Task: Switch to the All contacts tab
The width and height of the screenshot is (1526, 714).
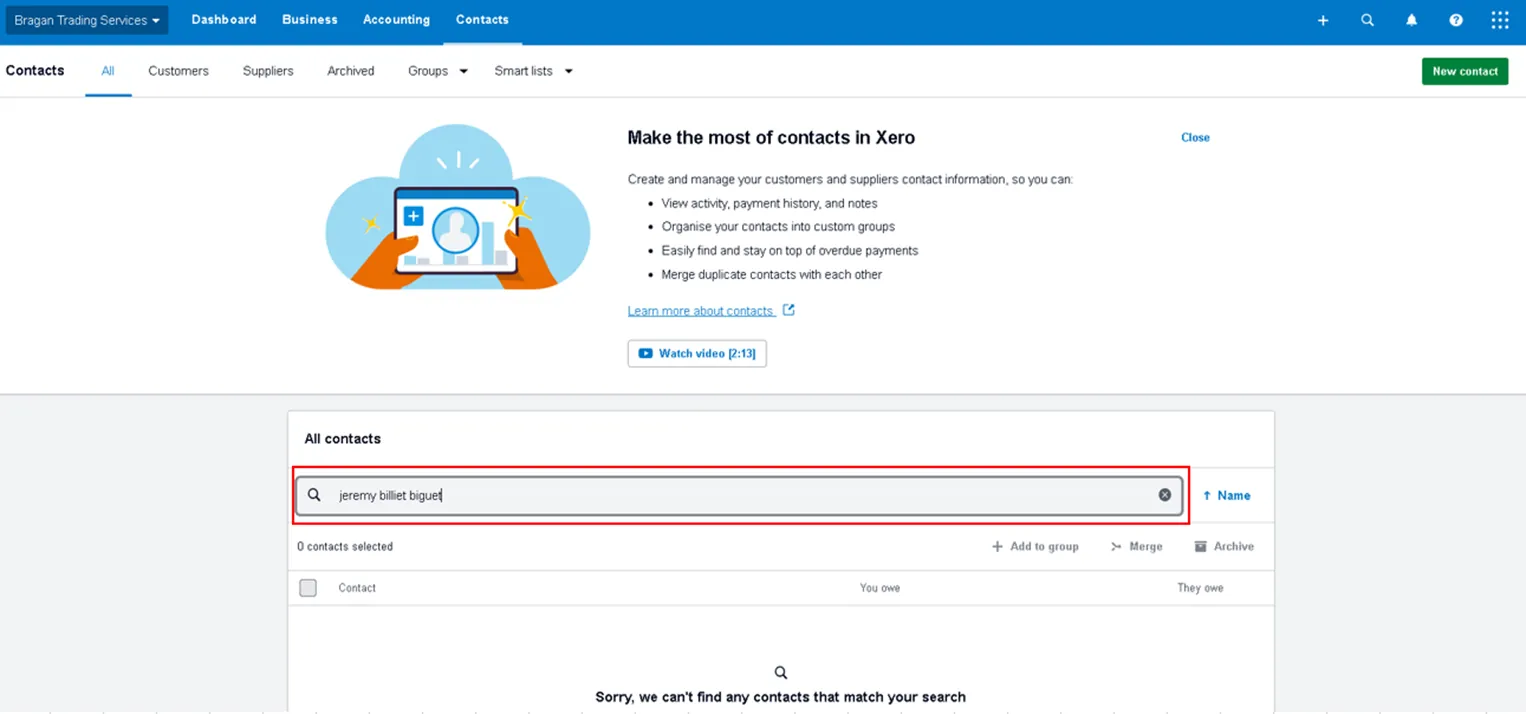Action: [108, 71]
